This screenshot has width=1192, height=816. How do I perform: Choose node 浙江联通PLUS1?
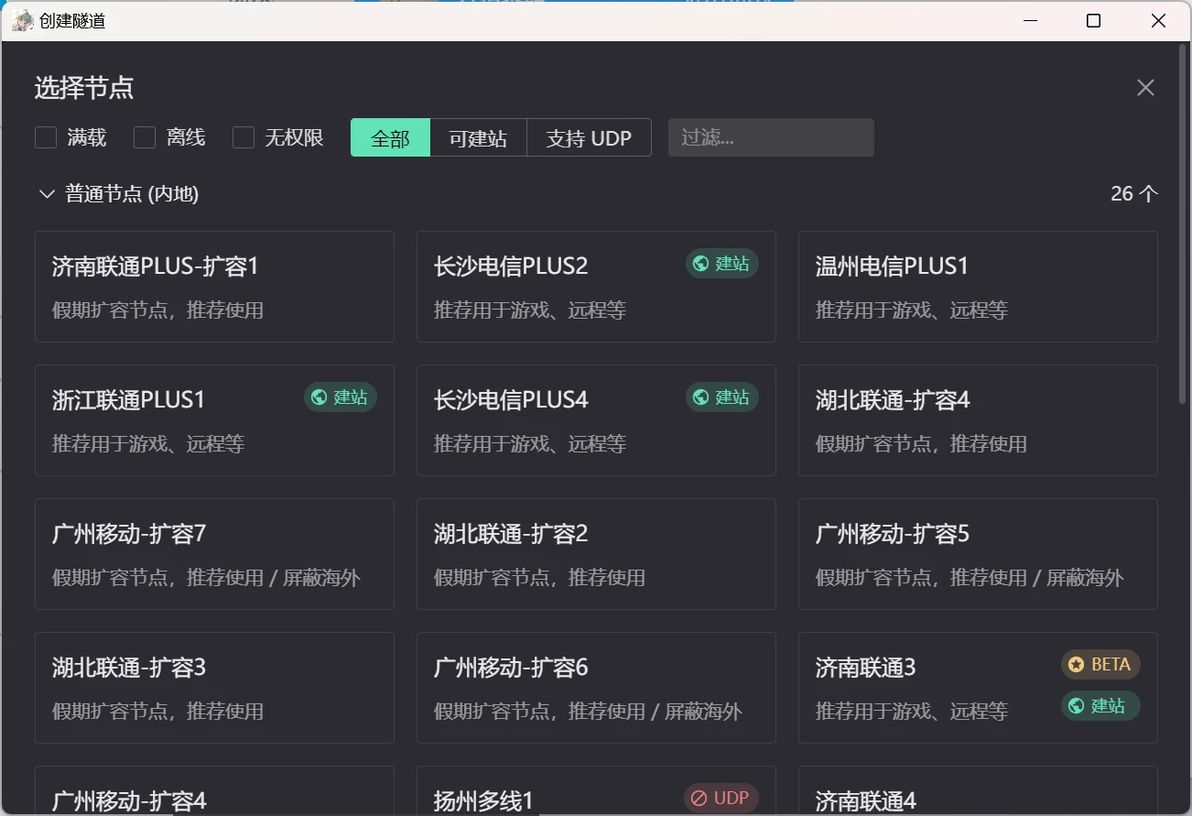click(x=214, y=421)
